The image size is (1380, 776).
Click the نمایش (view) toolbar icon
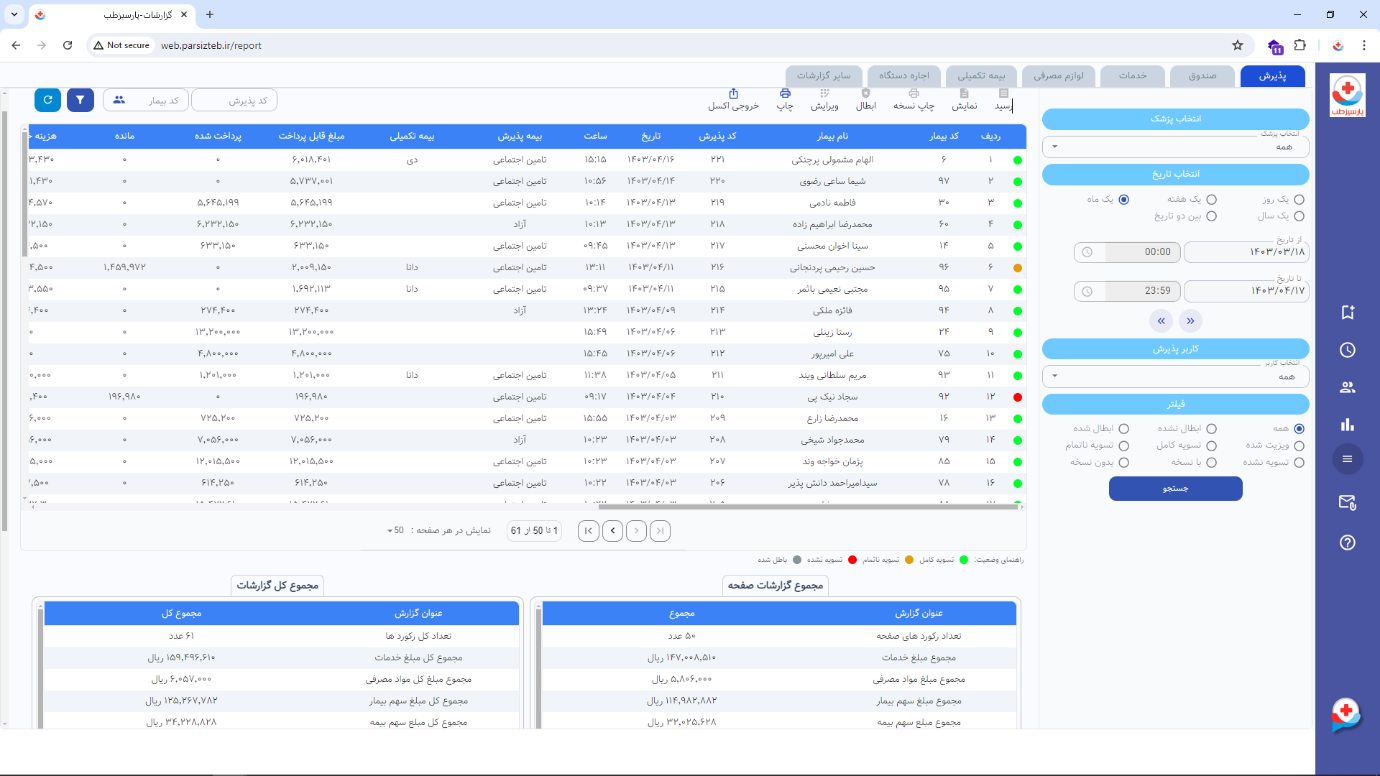[964, 94]
